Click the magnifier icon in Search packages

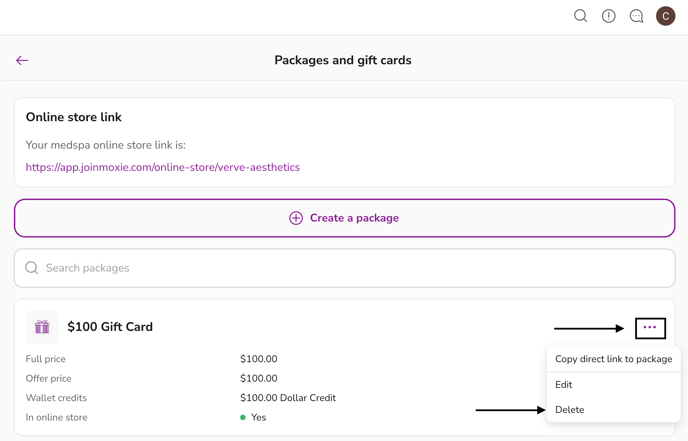[32, 268]
